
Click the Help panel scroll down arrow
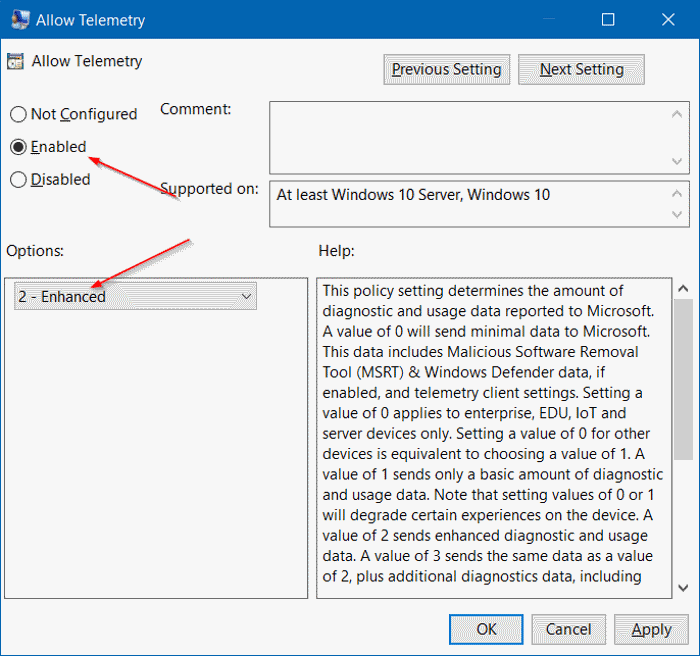(x=683, y=588)
